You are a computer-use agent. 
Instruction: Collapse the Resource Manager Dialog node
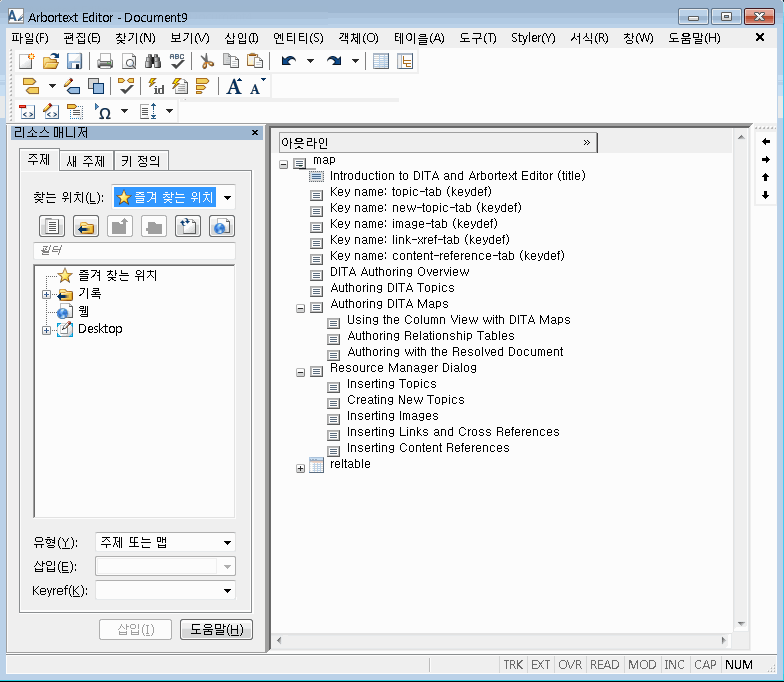(300, 372)
